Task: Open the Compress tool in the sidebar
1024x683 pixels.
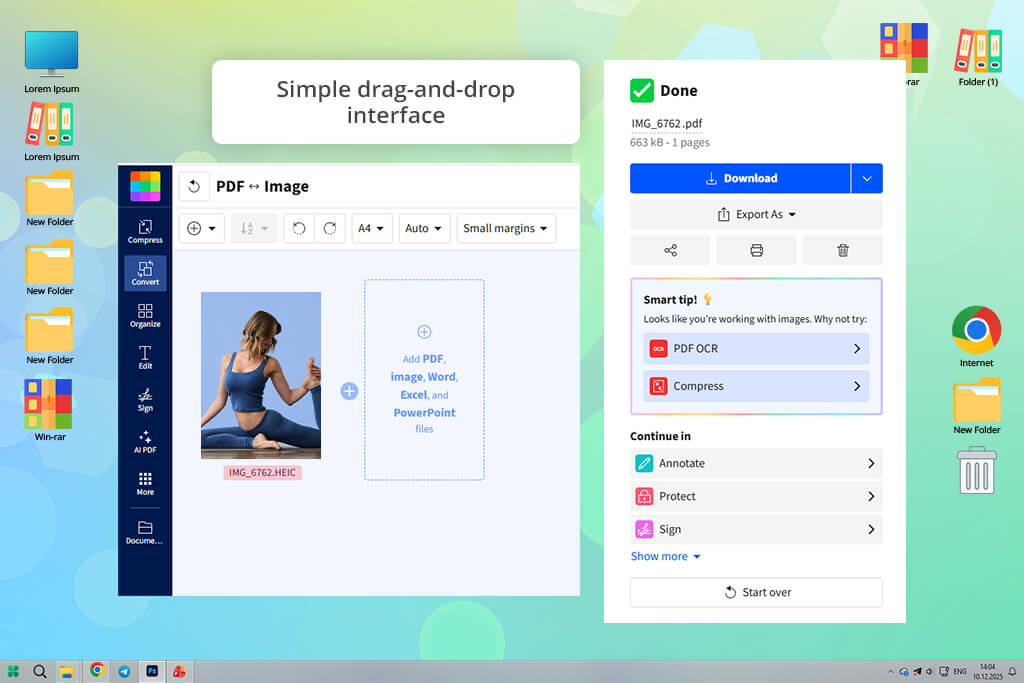Action: (145, 231)
